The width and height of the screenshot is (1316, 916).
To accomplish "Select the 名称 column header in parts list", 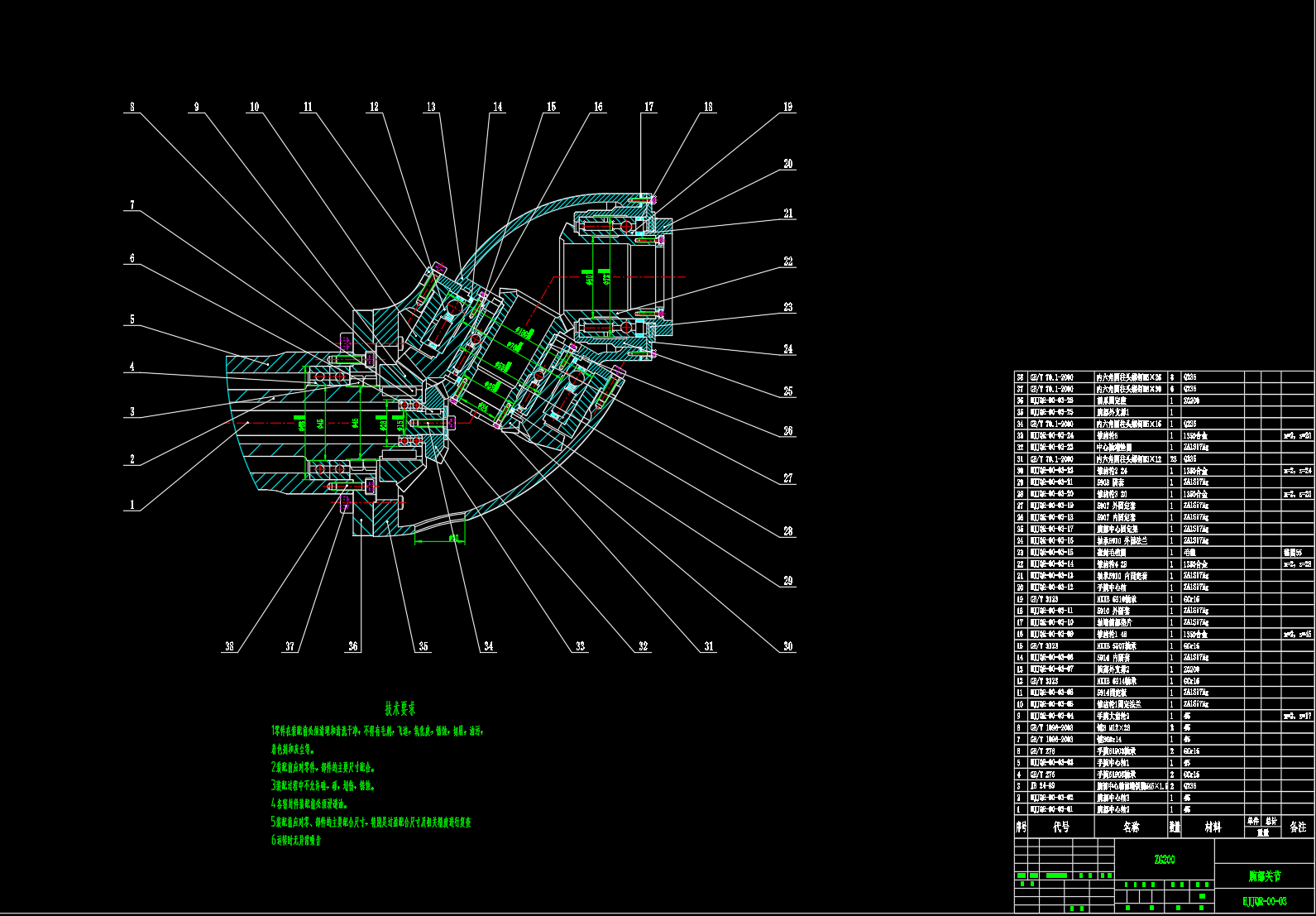I will [x=1131, y=827].
